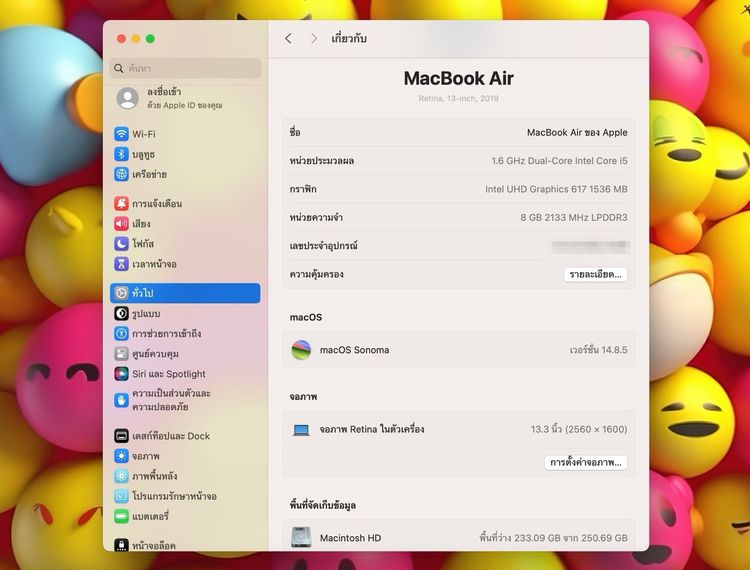Open Siri และ Spotlight icon

121,373
